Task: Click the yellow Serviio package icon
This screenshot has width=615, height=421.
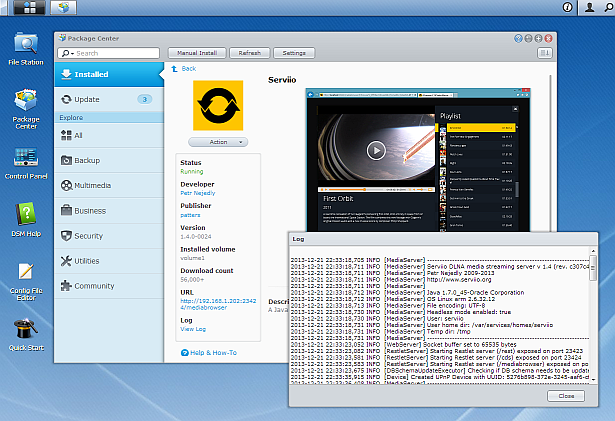Action: point(218,106)
